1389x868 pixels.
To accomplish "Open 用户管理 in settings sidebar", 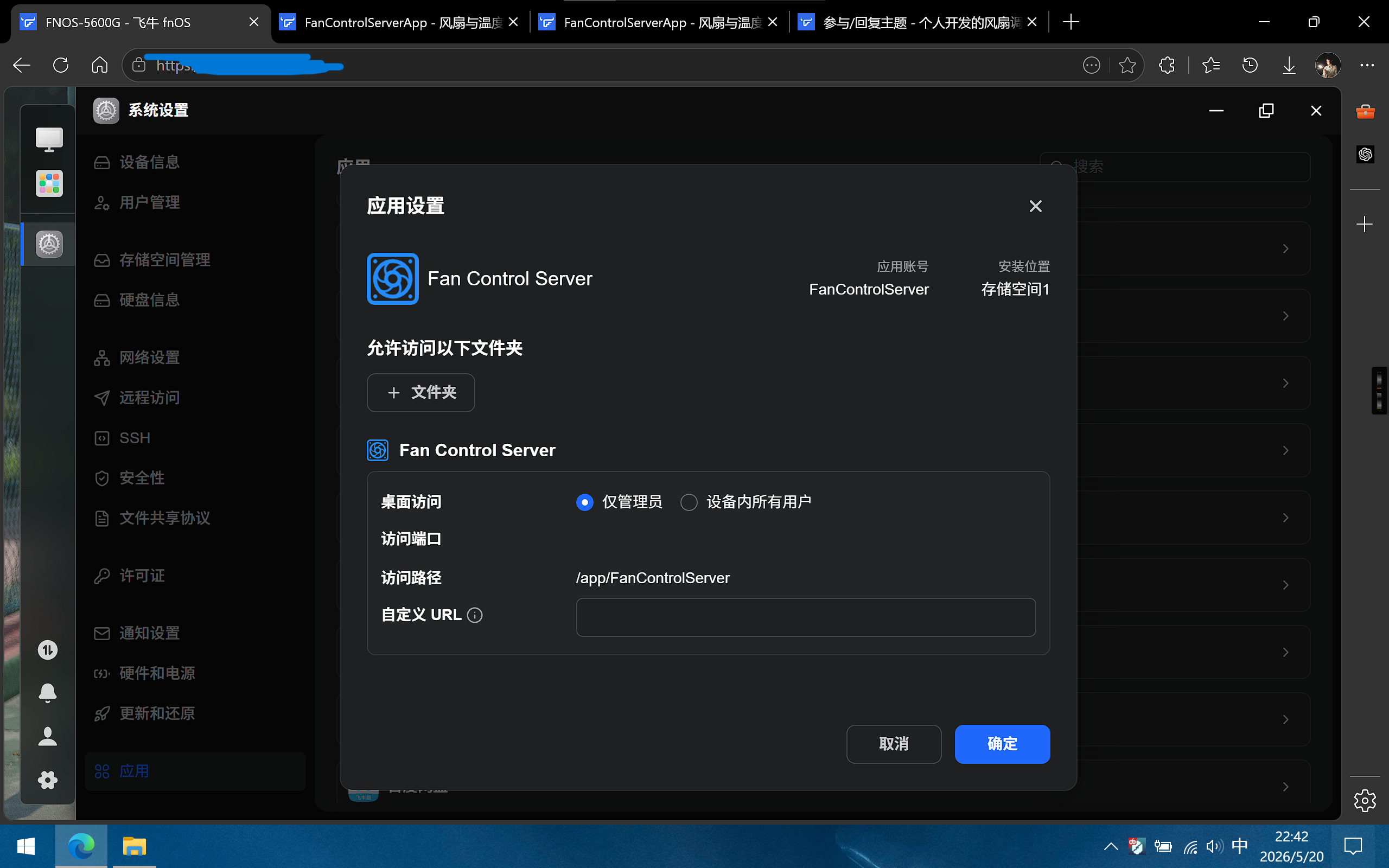I will pos(195,203).
